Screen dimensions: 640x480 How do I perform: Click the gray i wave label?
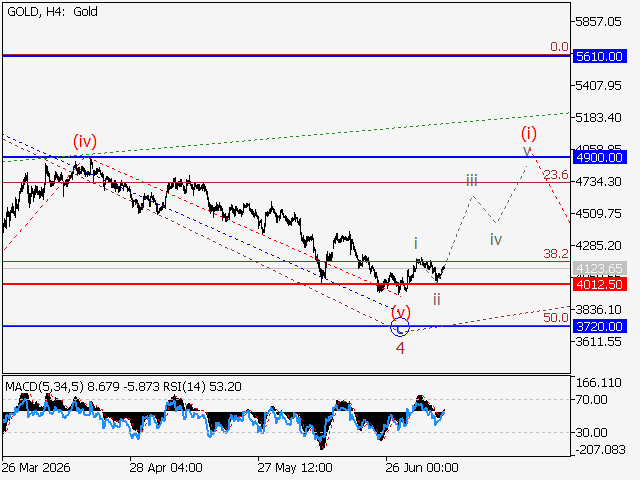[416, 243]
